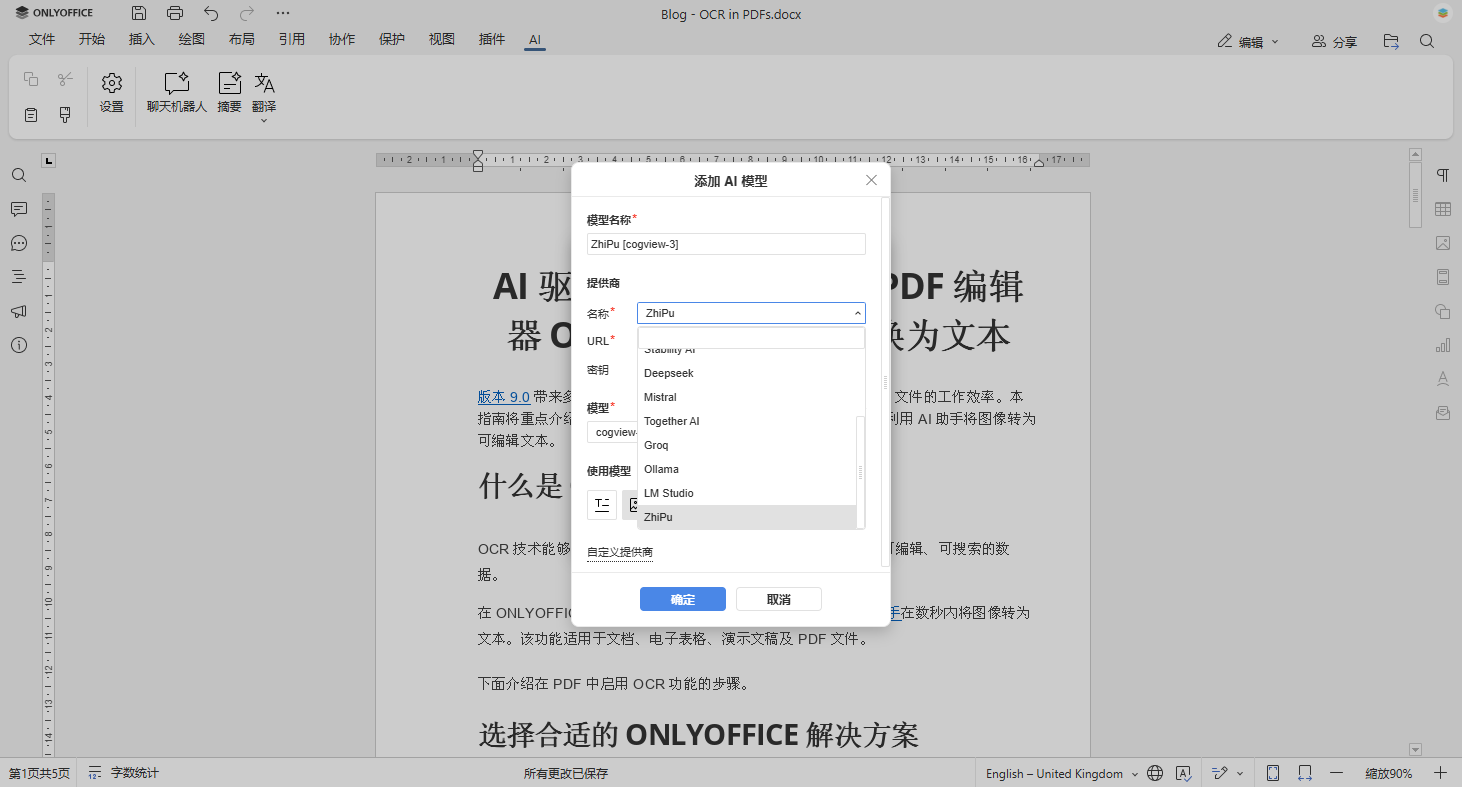The height and width of the screenshot is (787, 1462).
Task: Open the feedback megaphone icon
Action: tap(18, 311)
